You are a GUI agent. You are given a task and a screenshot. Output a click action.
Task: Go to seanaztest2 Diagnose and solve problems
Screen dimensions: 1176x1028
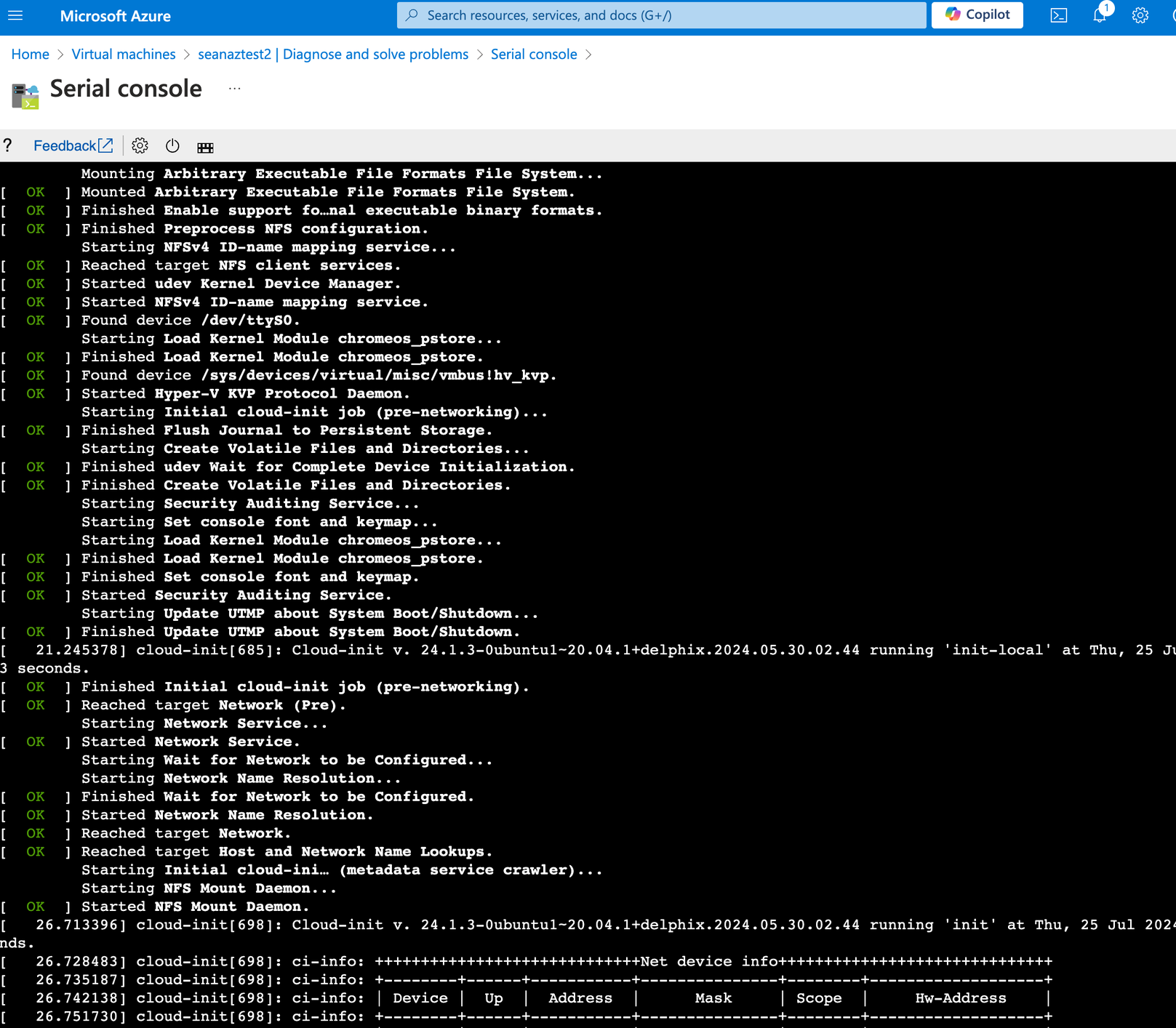tap(333, 55)
